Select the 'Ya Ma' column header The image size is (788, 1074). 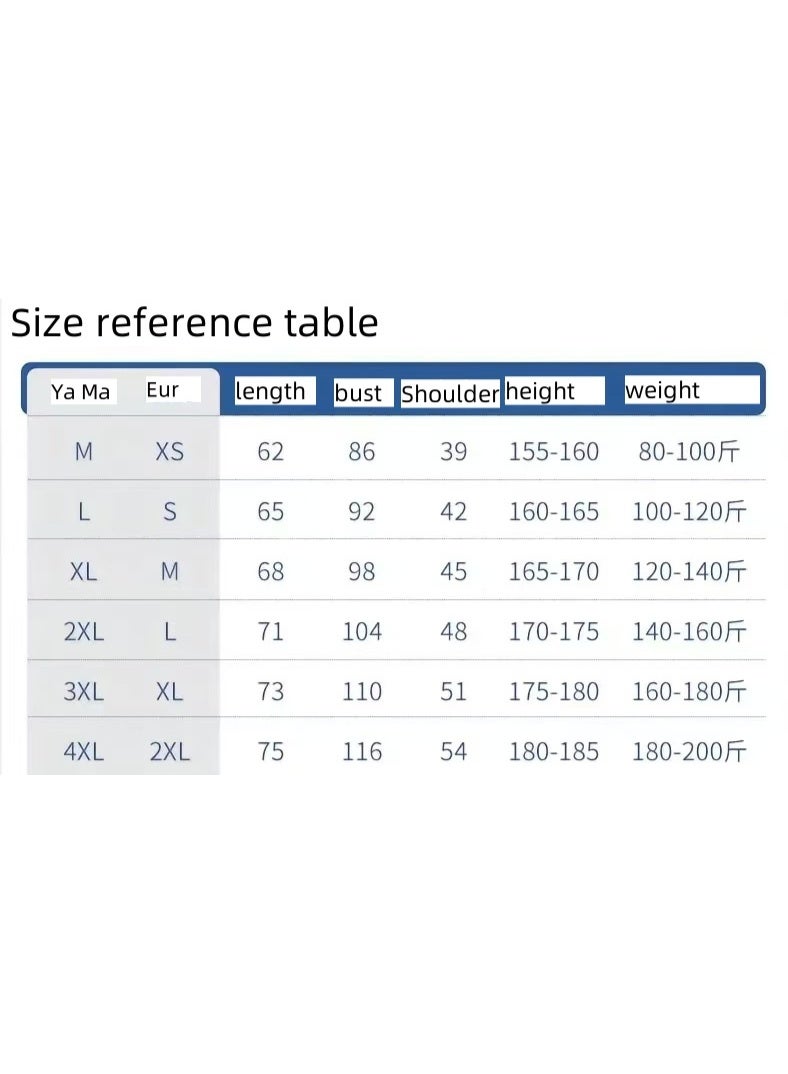pyautogui.click(x=80, y=392)
